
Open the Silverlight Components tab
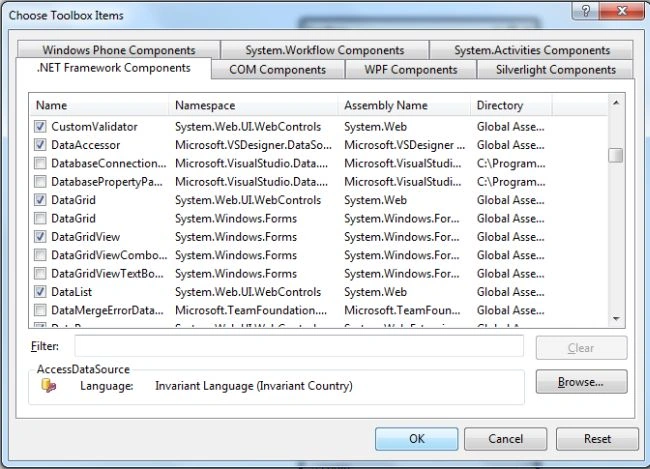[x=555, y=69]
